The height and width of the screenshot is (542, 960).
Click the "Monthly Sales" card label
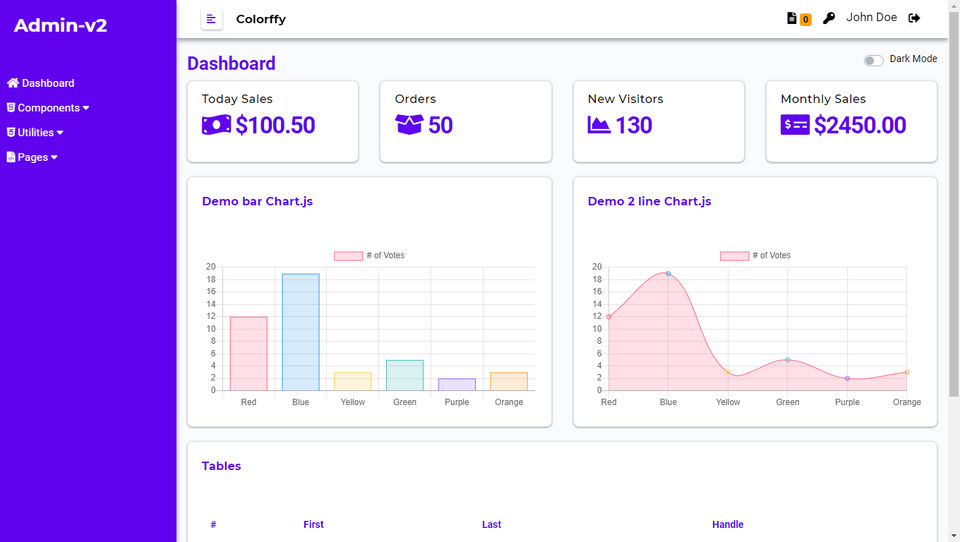click(x=823, y=99)
